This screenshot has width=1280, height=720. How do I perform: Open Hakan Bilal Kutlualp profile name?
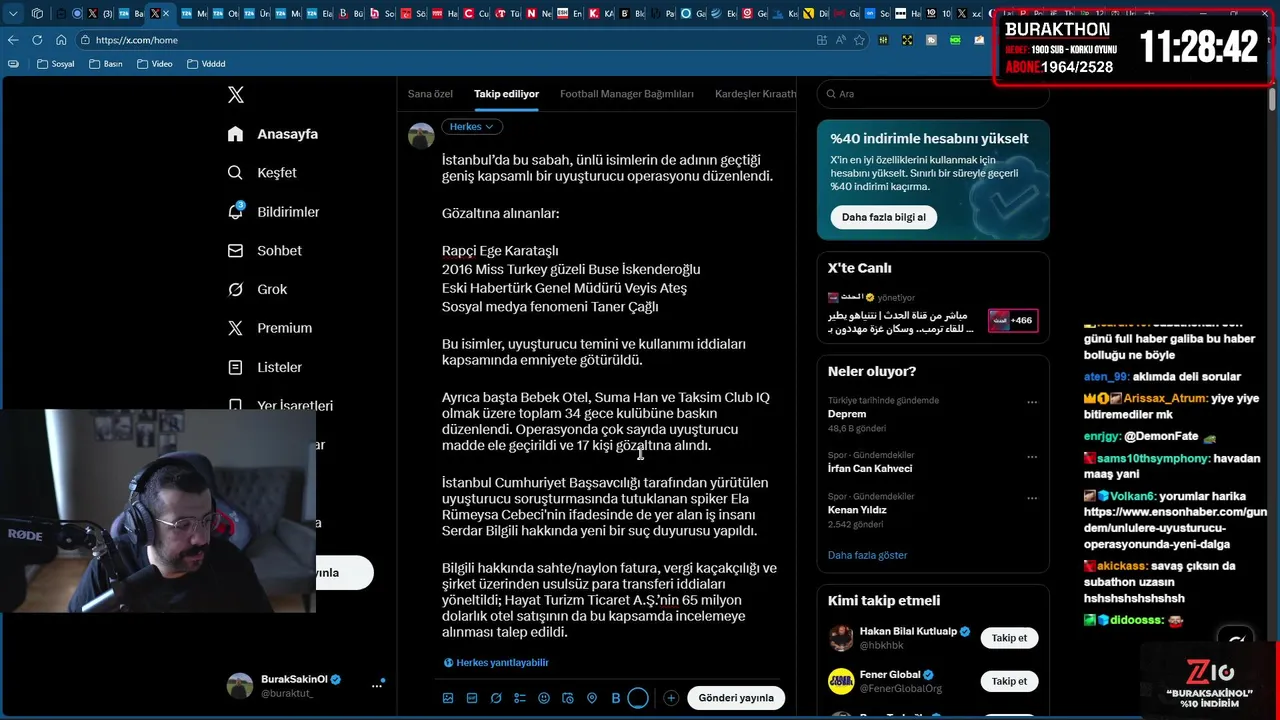click(x=908, y=632)
